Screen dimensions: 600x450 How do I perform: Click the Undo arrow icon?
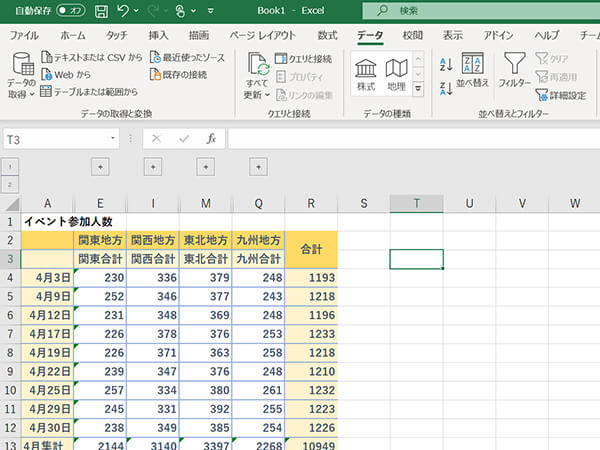pos(125,11)
